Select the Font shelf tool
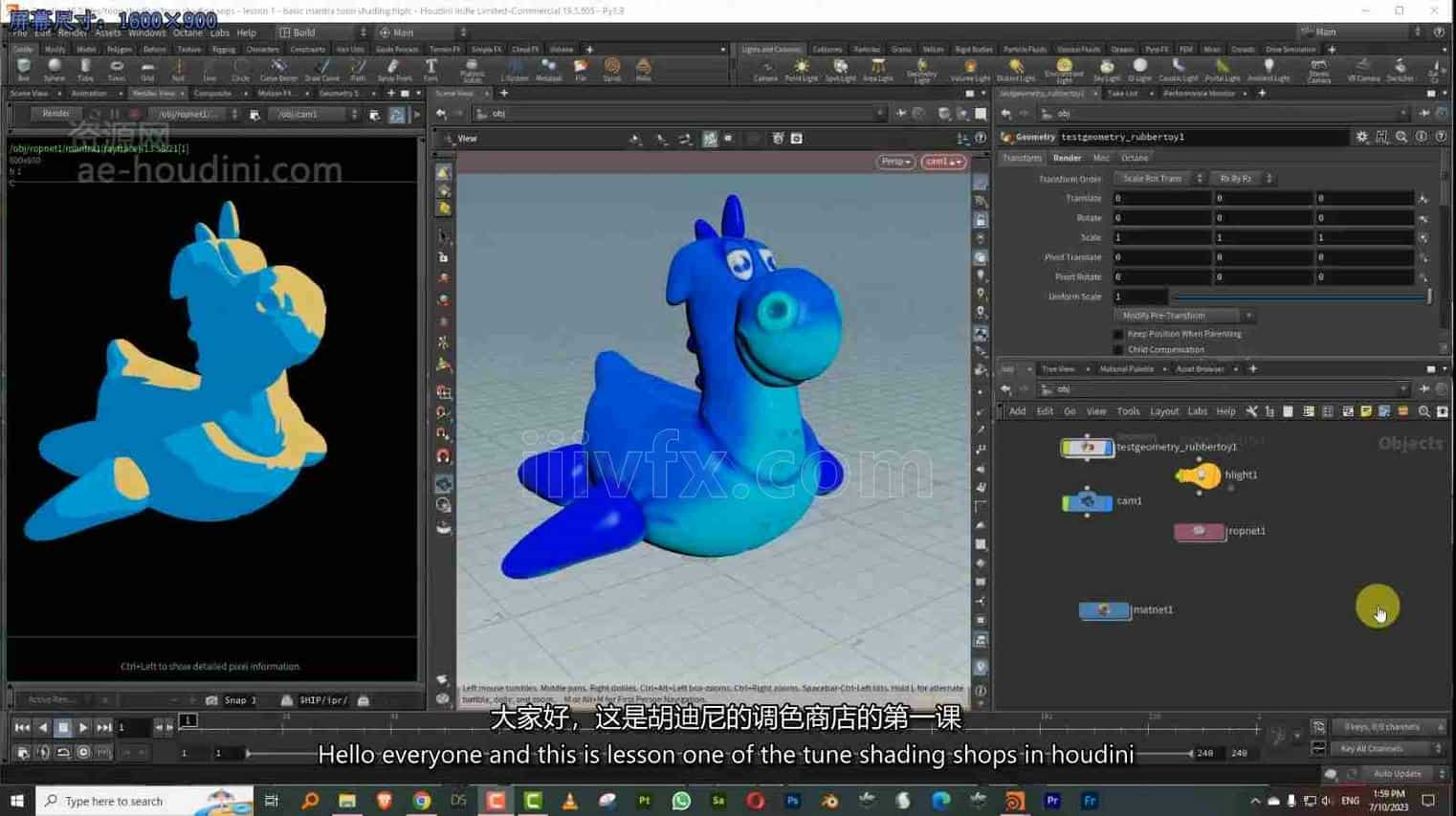Image resolution: width=1456 pixels, height=816 pixels. [x=431, y=70]
